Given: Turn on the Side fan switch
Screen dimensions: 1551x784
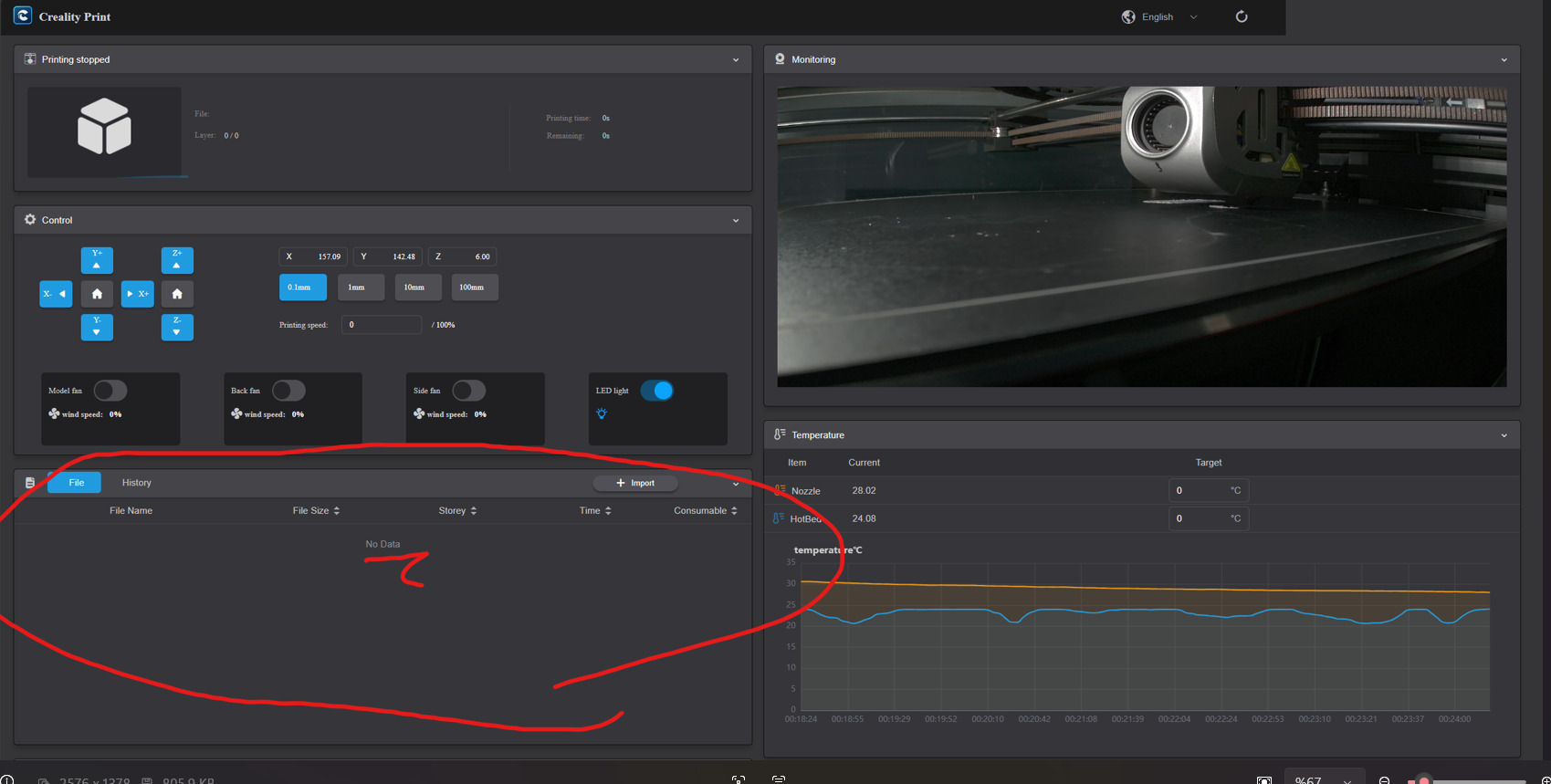Looking at the screenshot, I should coord(469,391).
